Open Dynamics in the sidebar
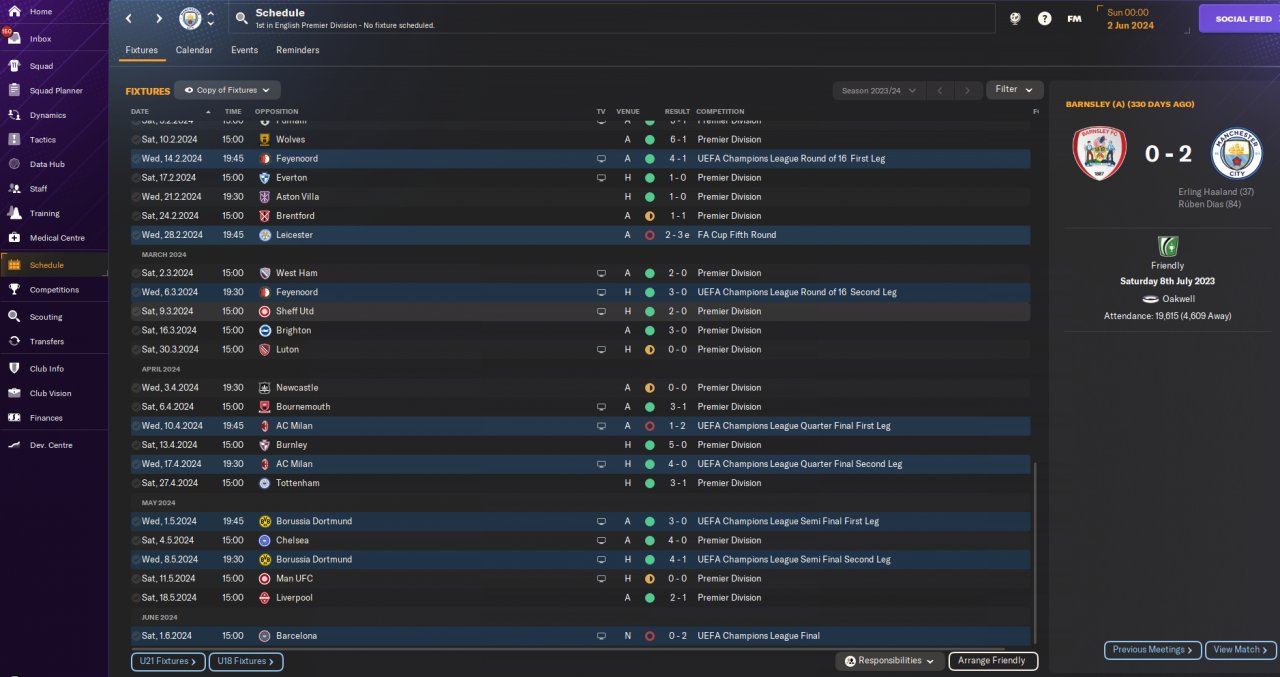Screen dimensions: 1280x677 pos(54,115)
